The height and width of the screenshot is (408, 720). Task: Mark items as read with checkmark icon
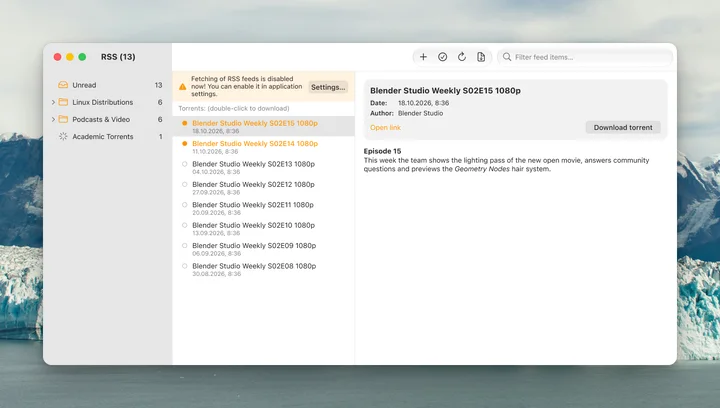point(442,57)
